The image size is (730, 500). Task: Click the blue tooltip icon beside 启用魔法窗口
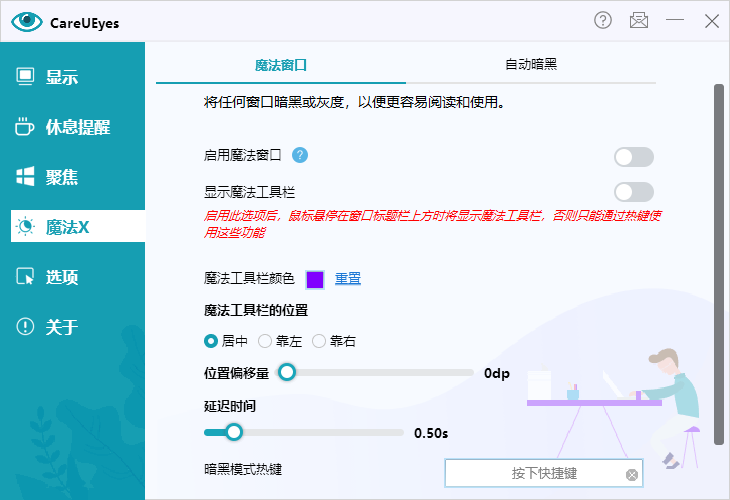point(299,155)
